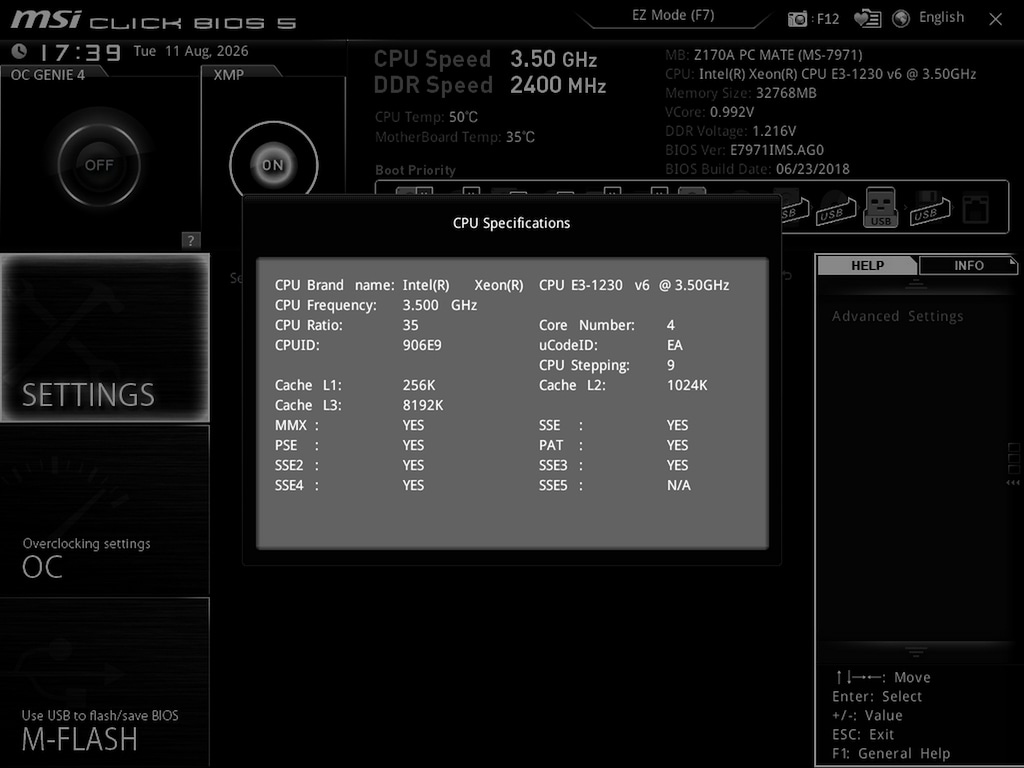Screen dimensions: 1024x768
Task: Click the Cache L3 8192K value
Action: point(423,405)
